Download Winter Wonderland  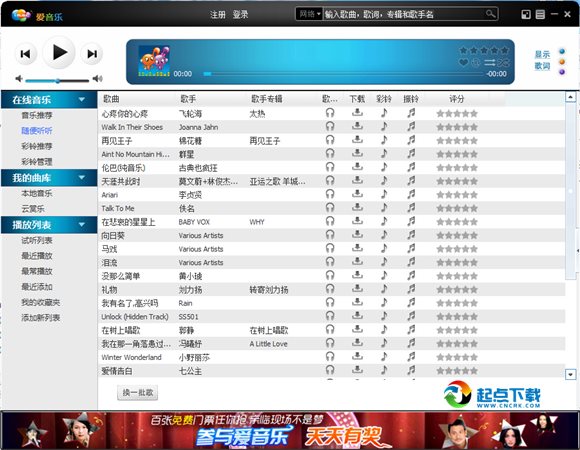357,356
